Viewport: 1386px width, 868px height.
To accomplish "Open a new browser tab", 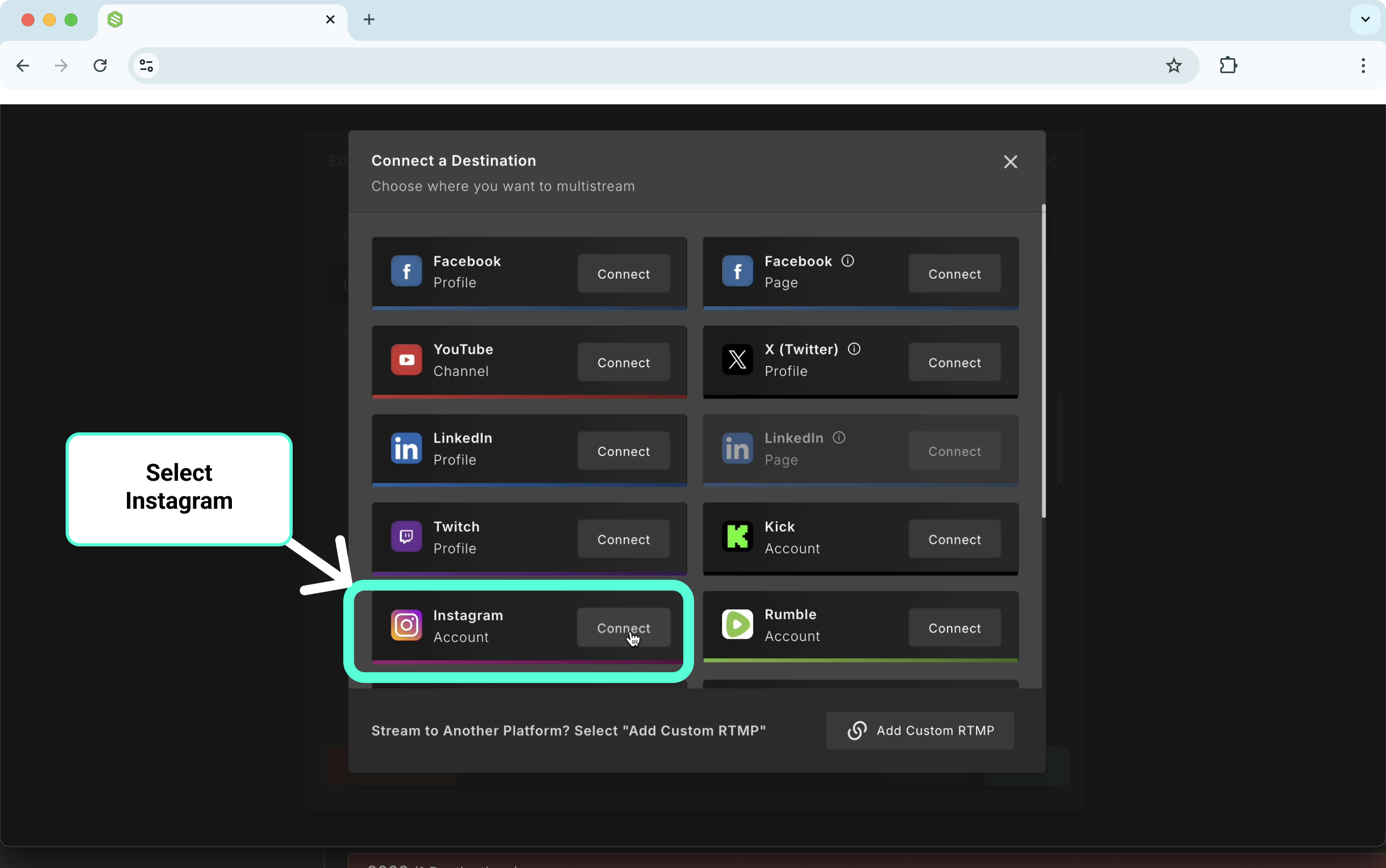I will [x=369, y=19].
